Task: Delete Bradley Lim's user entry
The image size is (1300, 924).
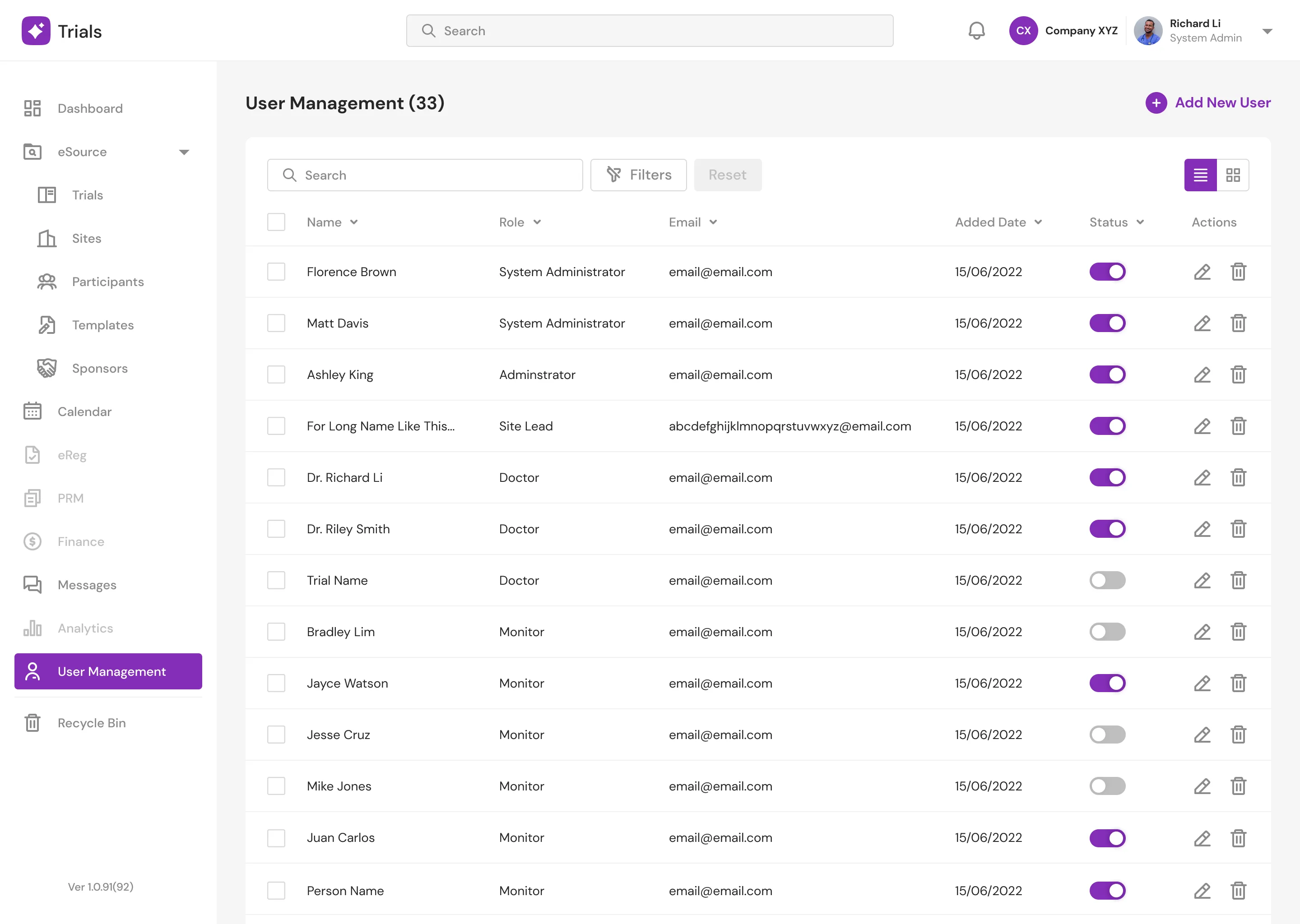Action: tap(1238, 632)
